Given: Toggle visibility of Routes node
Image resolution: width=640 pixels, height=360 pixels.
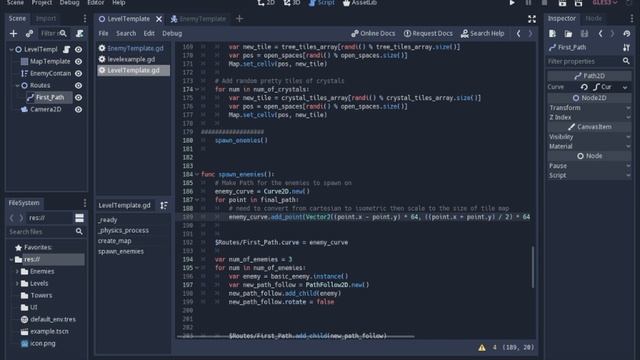Looking at the screenshot, I should [x=78, y=85].
